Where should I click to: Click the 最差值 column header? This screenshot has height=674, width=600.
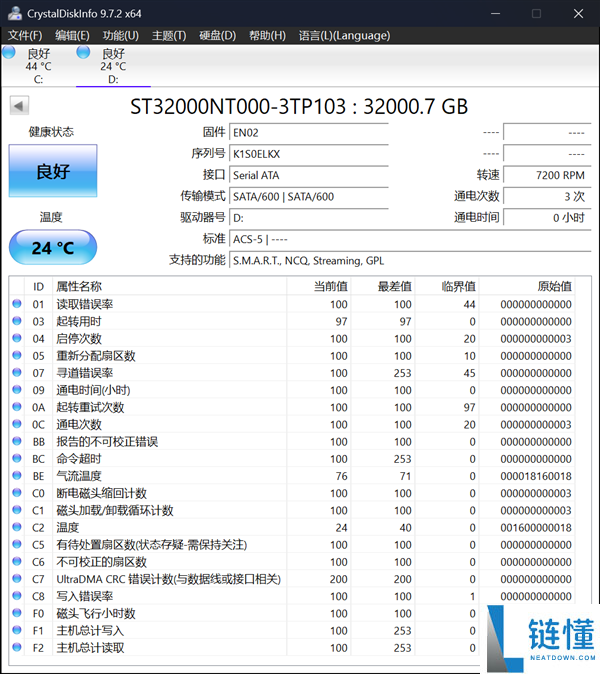coord(383,286)
